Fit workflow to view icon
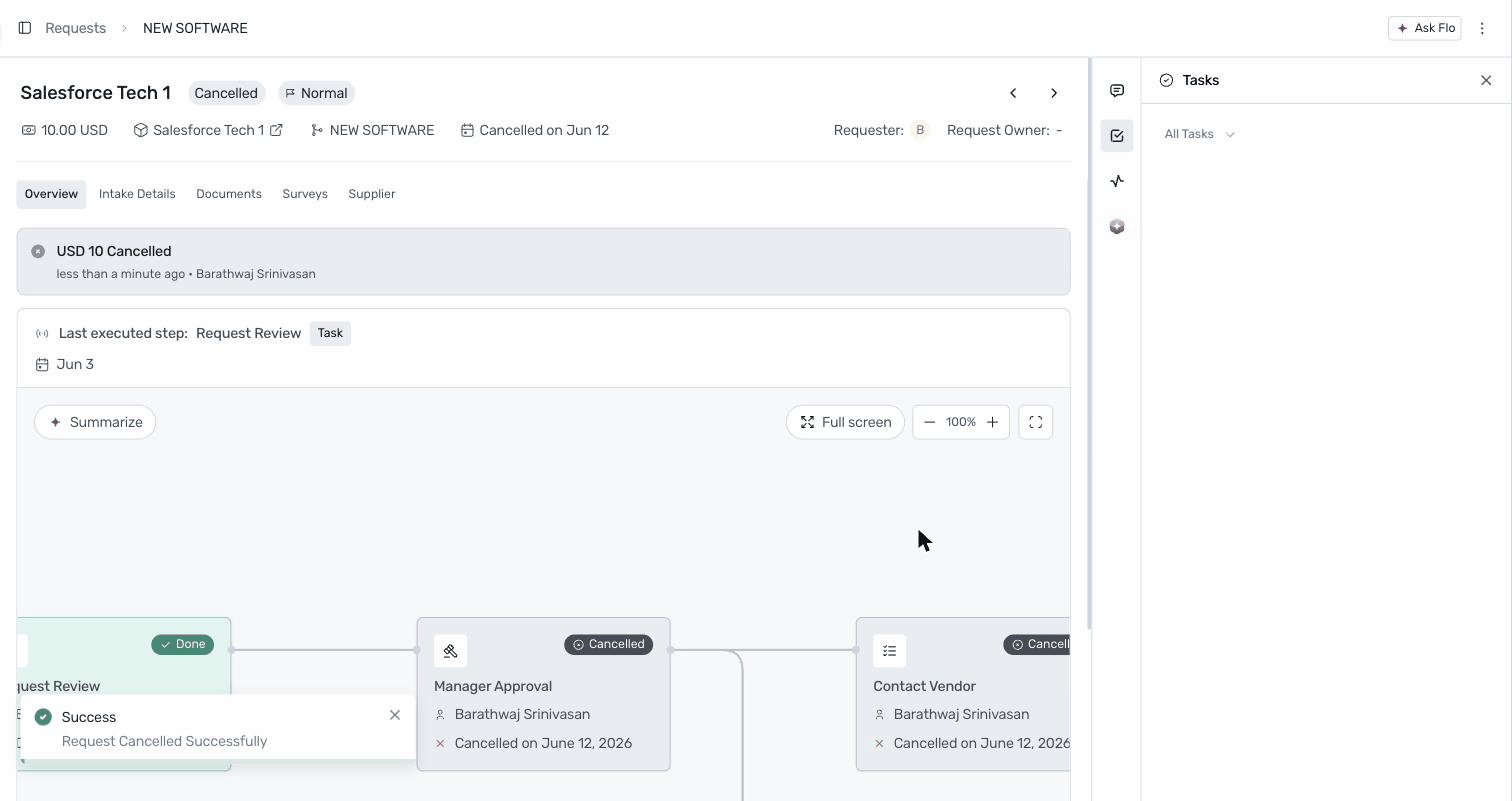 (1036, 422)
